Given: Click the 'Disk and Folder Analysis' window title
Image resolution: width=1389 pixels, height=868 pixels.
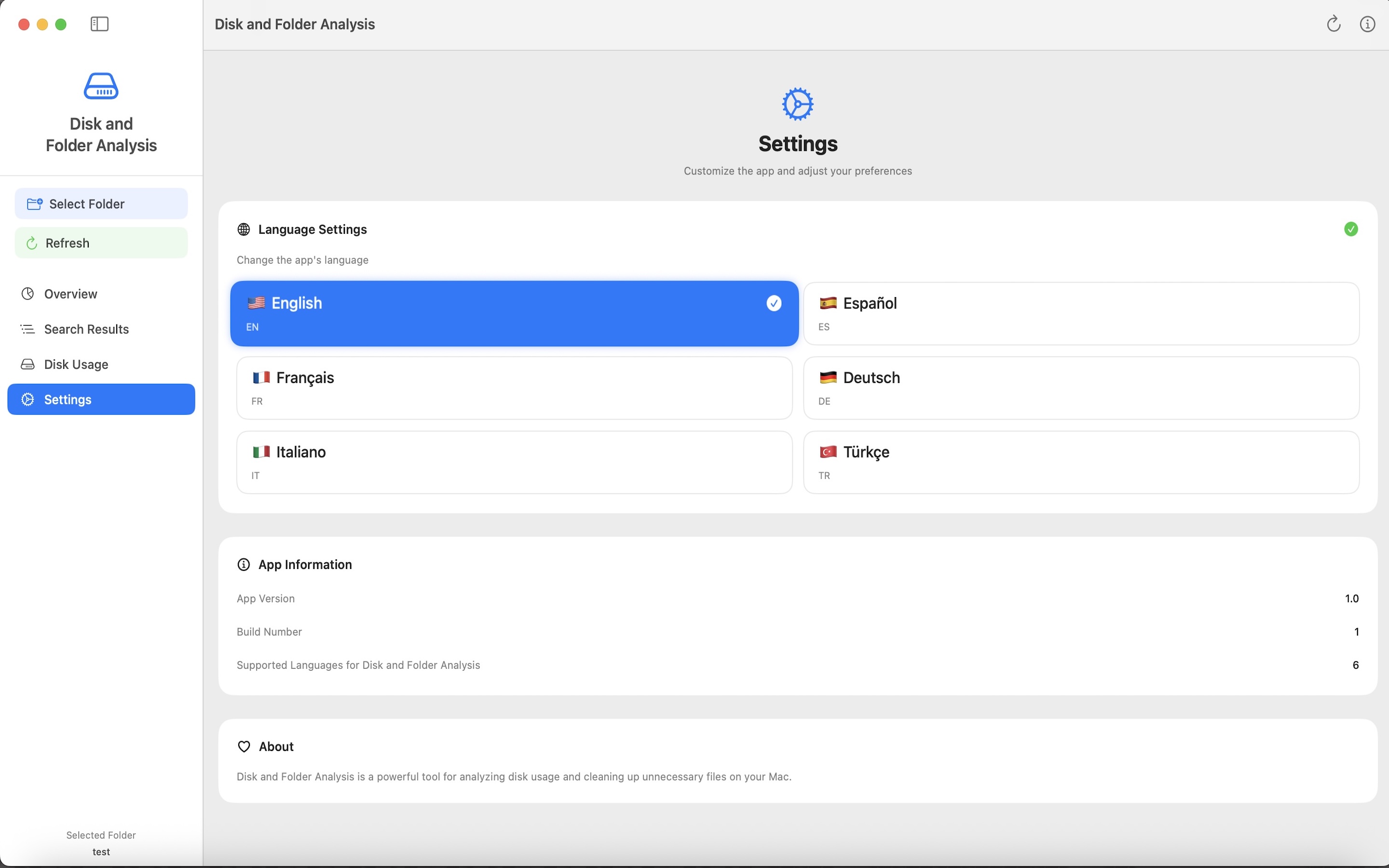Looking at the screenshot, I should [x=295, y=24].
